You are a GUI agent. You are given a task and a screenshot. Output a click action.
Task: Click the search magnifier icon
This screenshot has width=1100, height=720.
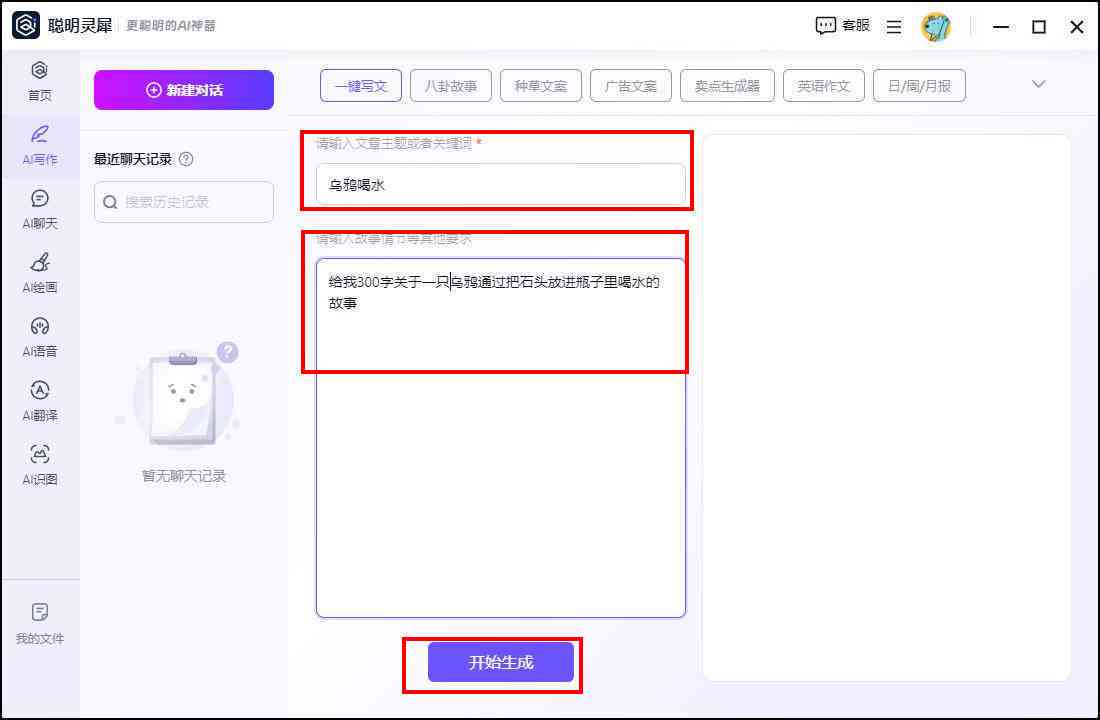click(x=110, y=202)
